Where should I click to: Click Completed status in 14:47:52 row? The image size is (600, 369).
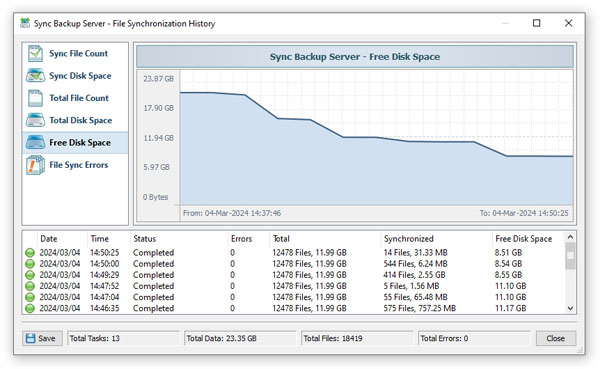(153, 286)
